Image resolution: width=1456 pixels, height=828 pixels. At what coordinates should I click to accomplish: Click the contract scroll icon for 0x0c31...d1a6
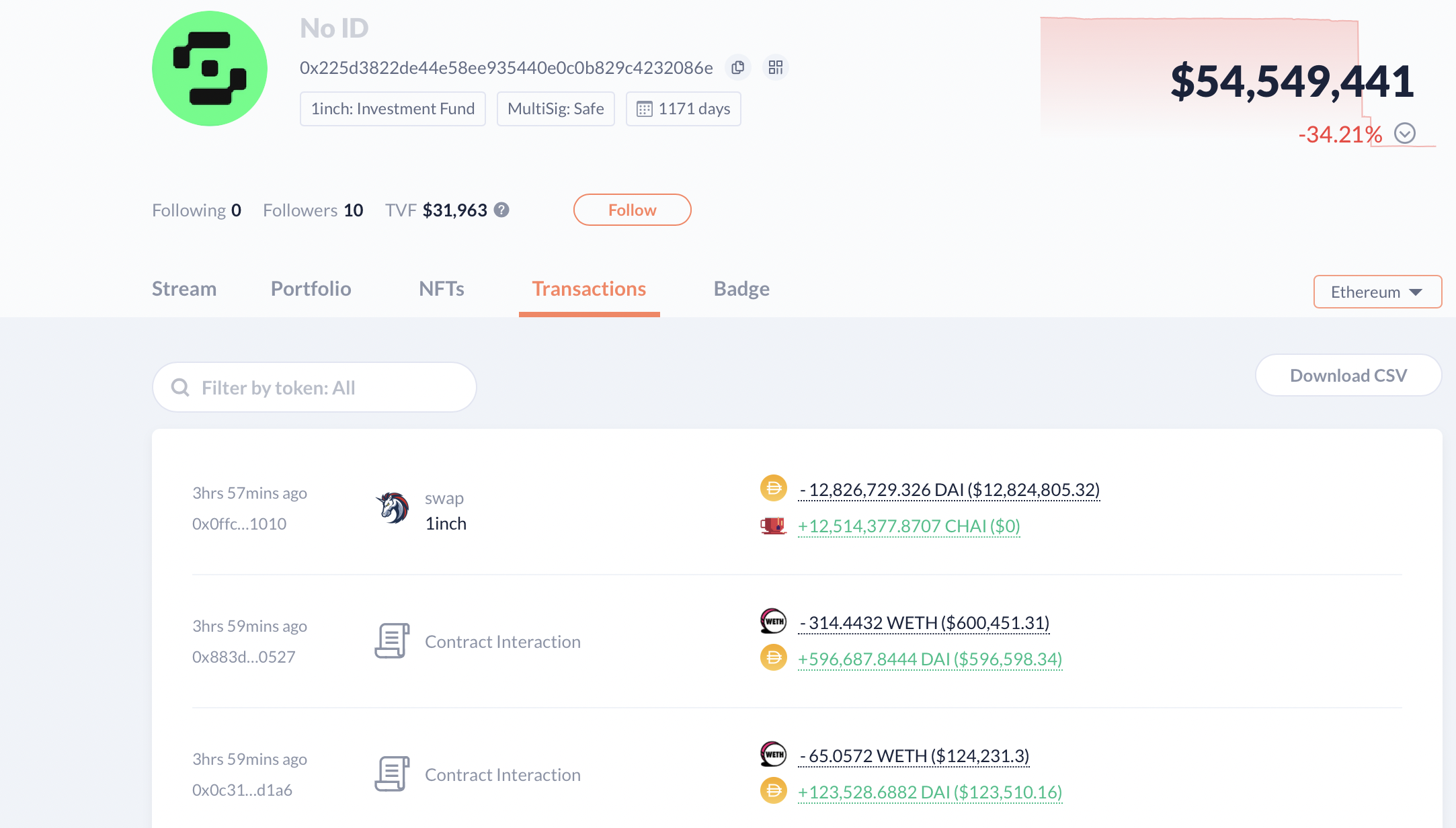click(x=393, y=774)
